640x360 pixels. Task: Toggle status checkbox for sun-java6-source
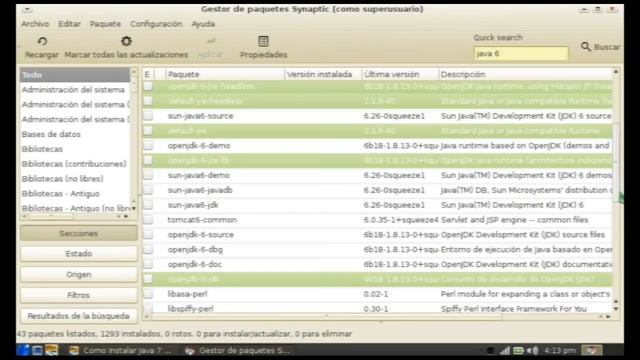click(148, 116)
